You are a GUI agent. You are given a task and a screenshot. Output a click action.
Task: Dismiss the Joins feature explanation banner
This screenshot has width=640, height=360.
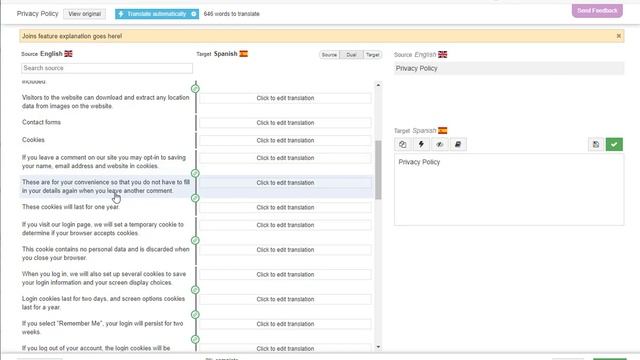point(619,36)
